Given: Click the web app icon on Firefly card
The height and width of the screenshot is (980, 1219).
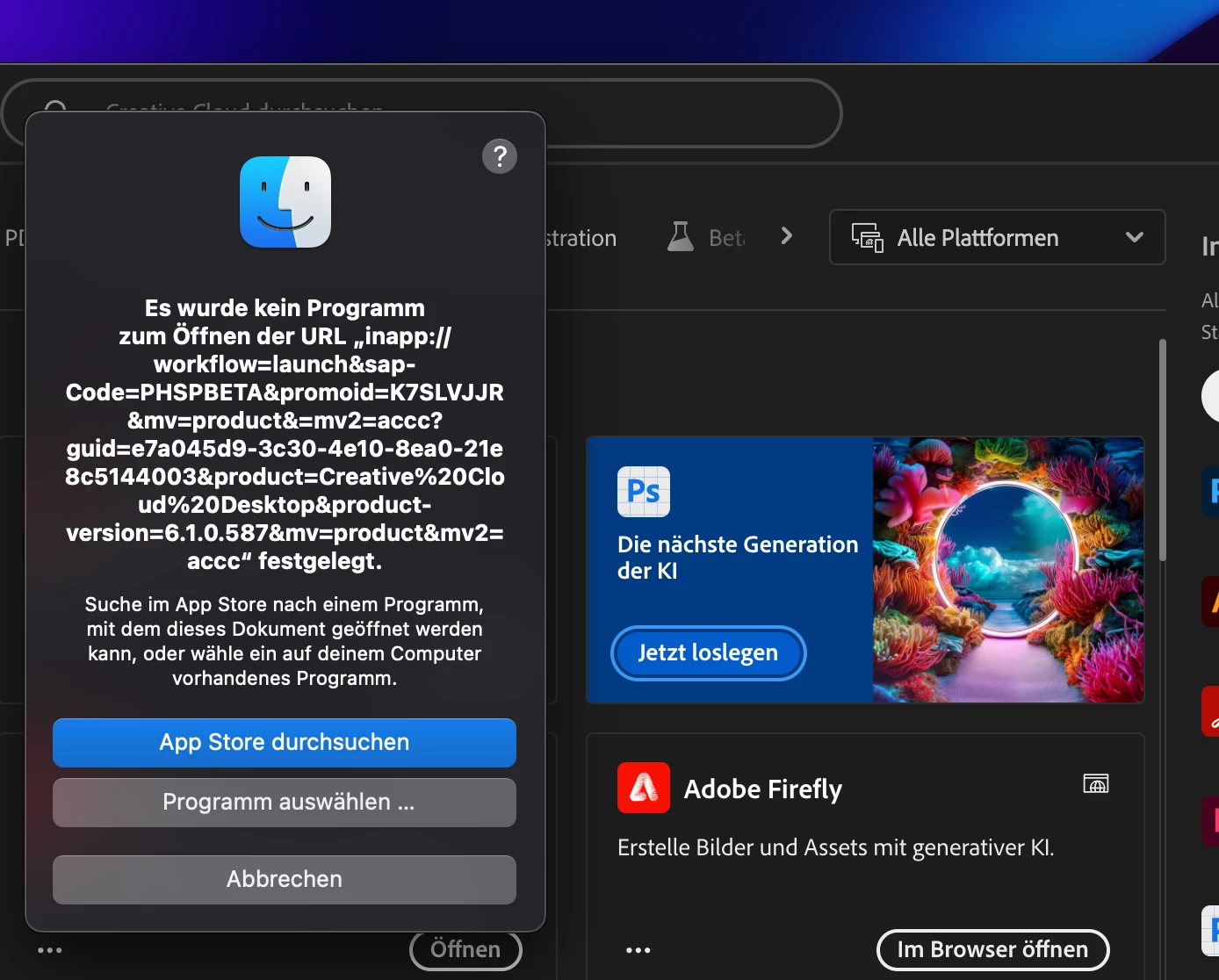Looking at the screenshot, I should [x=1096, y=783].
